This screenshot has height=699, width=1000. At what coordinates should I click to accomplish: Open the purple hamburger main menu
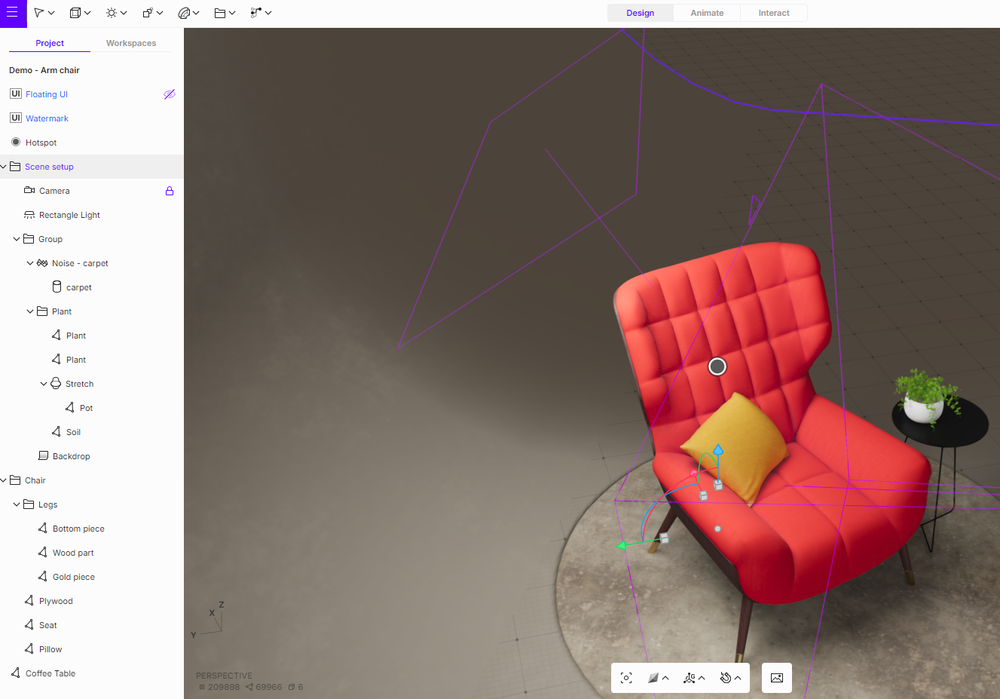[x=12, y=13]
